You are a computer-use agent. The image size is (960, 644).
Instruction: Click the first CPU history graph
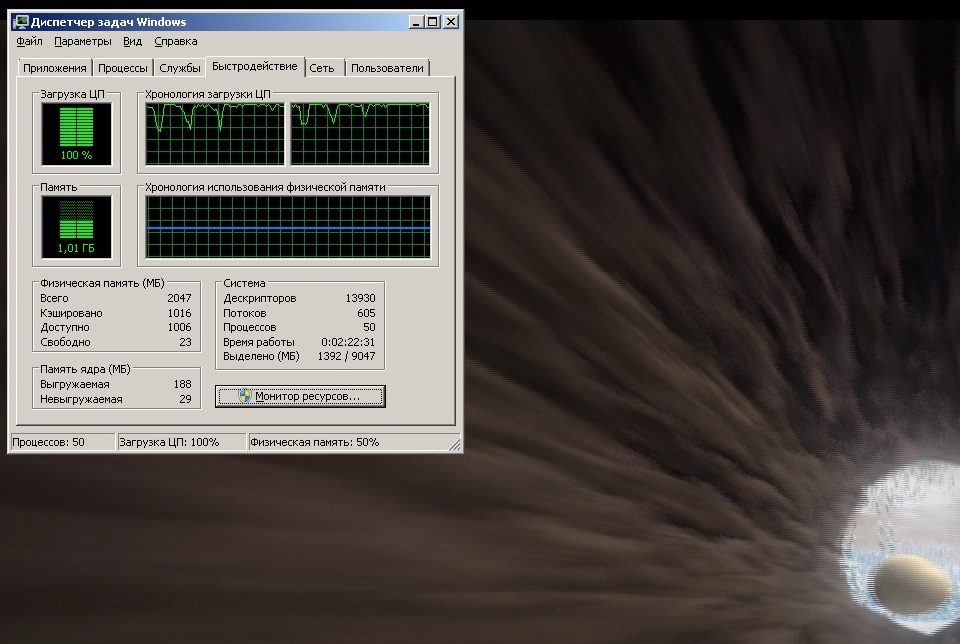(x=215, y=134)
